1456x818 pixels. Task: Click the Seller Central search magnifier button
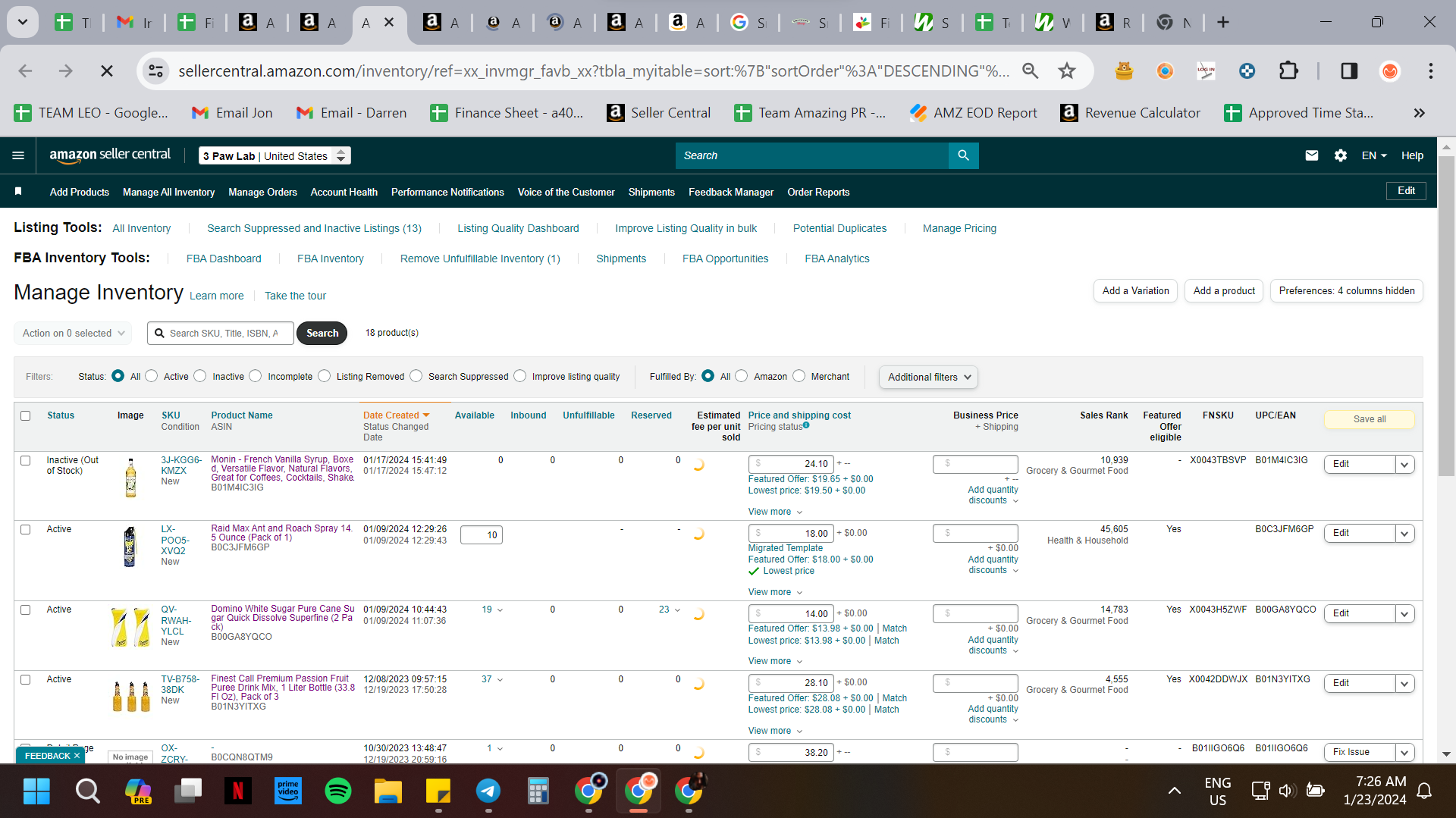pyautogui.click(x=963, y=155)
